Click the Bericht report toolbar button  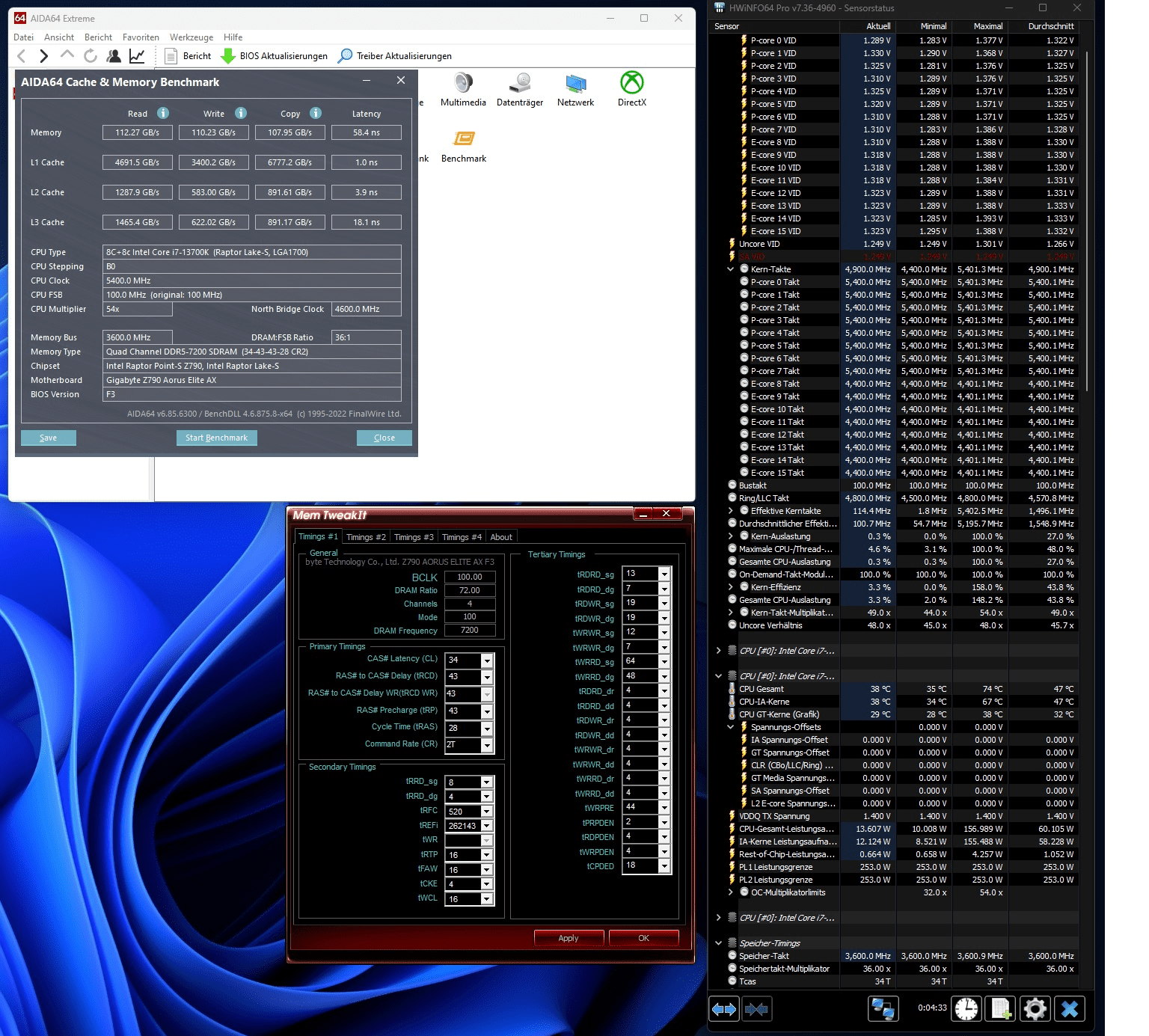click(188, 56)
